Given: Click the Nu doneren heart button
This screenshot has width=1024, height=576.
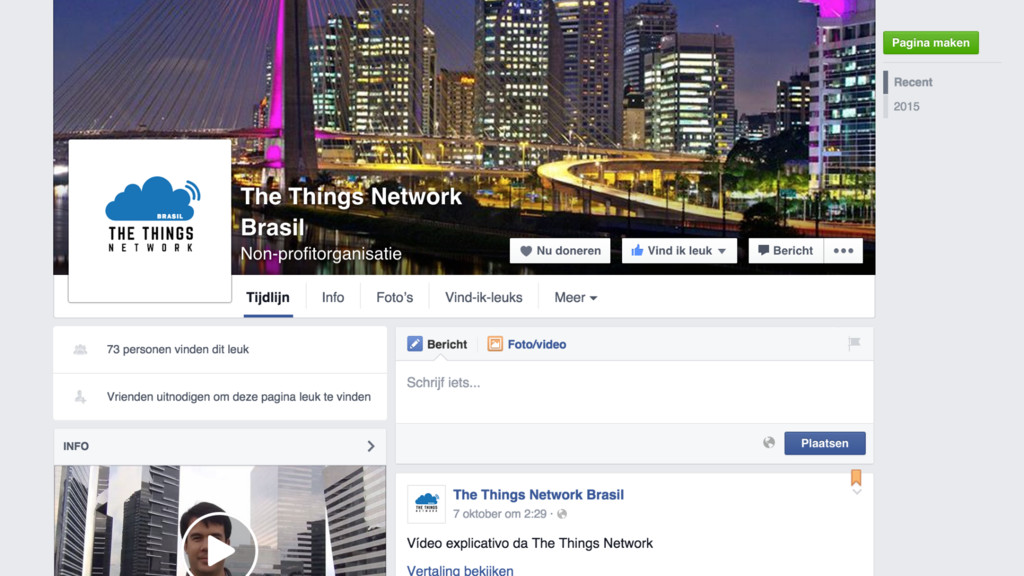Looking at the screenshot, I should (560, 251).
